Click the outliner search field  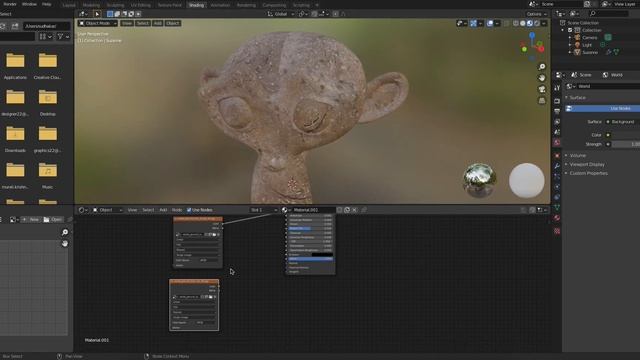[609, 14]
